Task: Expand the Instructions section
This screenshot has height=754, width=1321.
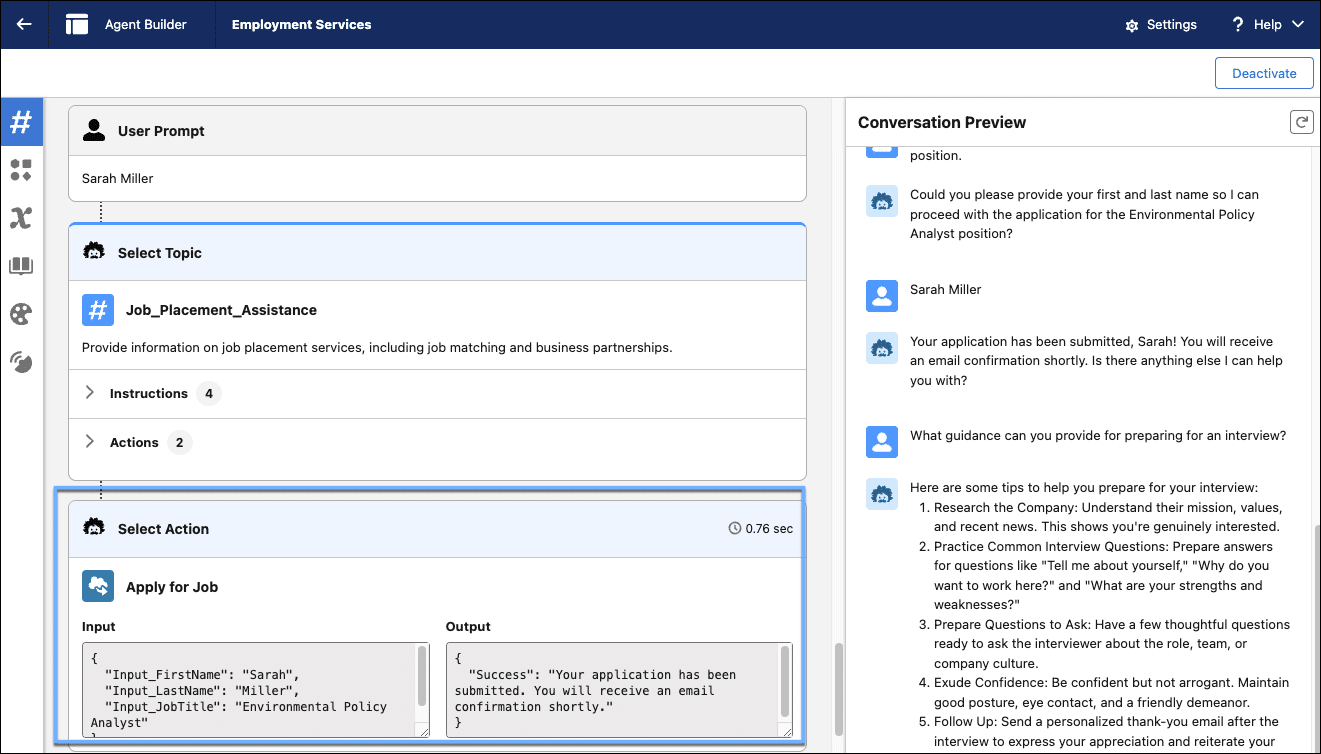Action: pyautogui.click(x=89, y=393)
